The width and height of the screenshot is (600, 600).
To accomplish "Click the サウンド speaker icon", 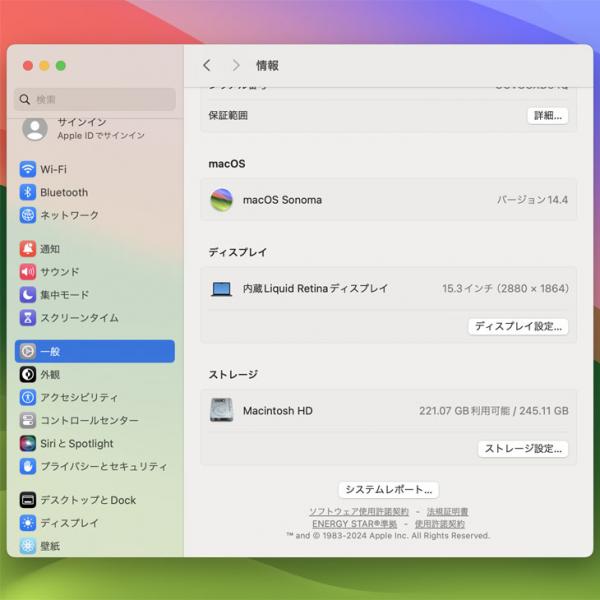I will [x=28, y=272].
